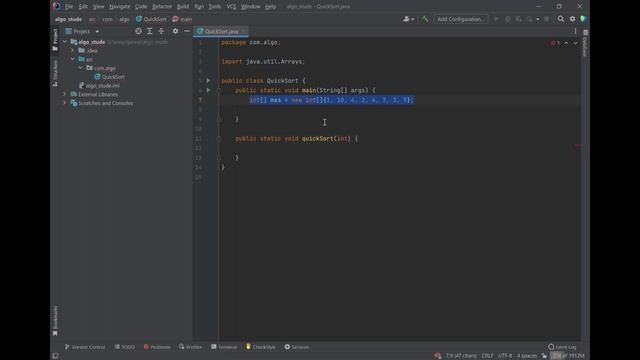
Task: Hide the Project panel with minus icon
Action: coord(187,31)
